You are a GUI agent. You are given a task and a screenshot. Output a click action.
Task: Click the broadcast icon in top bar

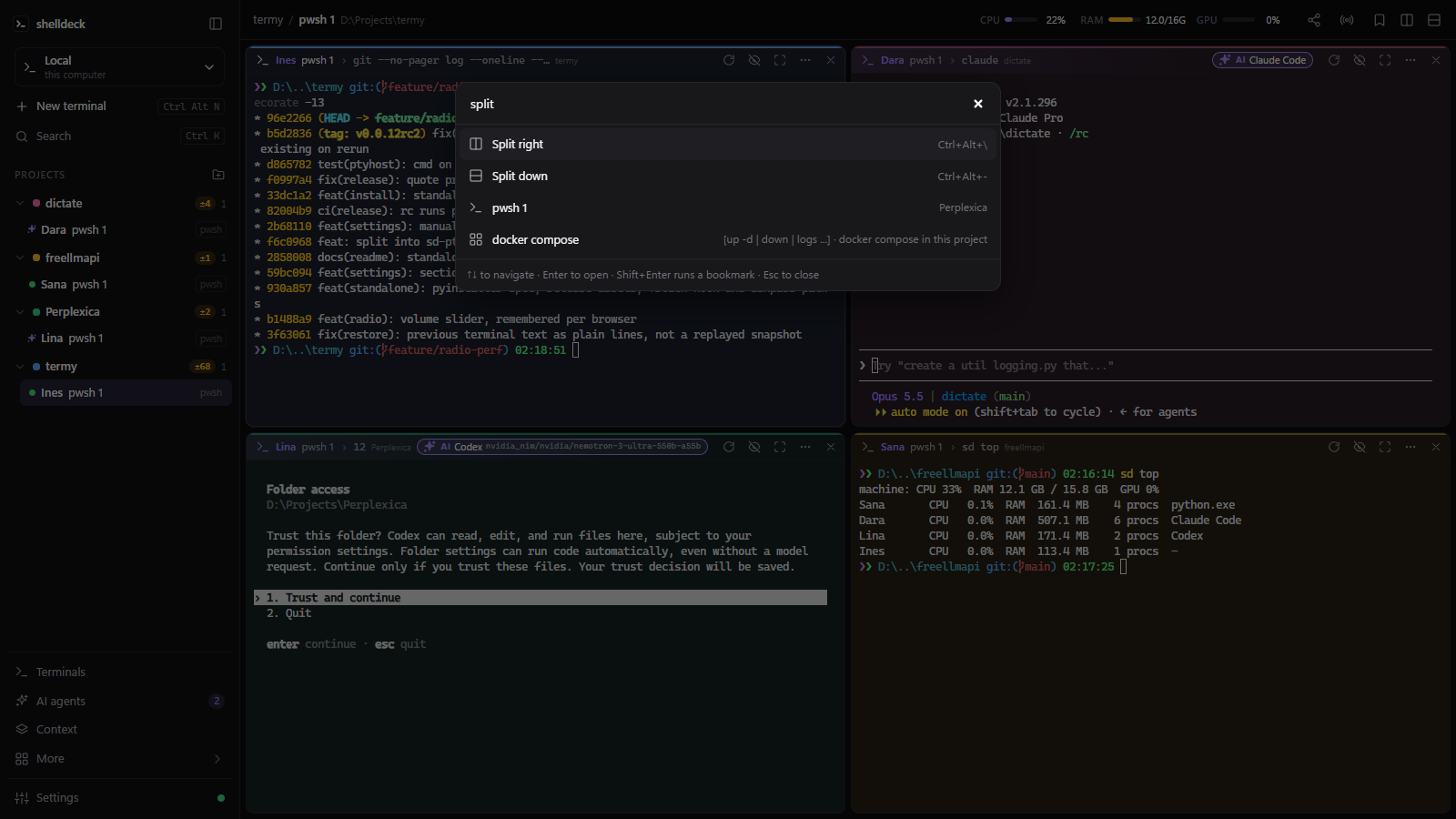point(1347,20)
